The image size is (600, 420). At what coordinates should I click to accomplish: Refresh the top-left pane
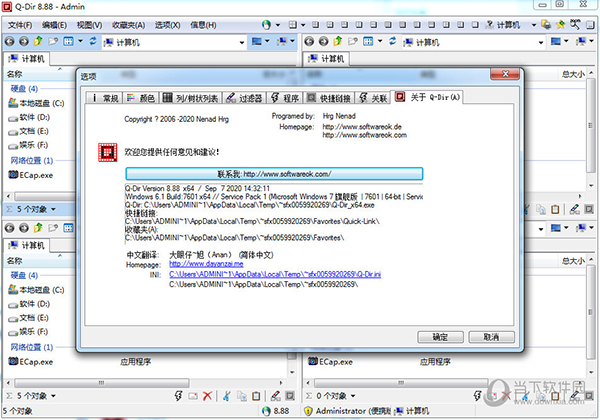pyautogui.click(x=93, y=41)
